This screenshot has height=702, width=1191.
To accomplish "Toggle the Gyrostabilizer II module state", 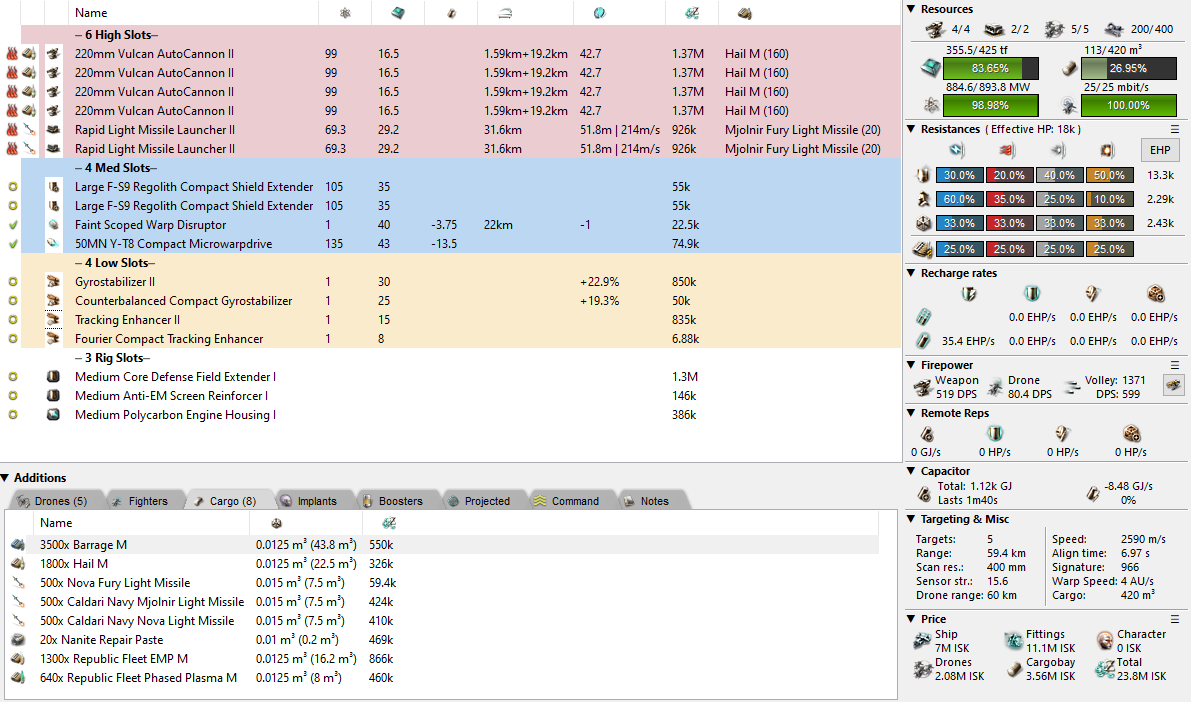I will [x=12, y=282].
